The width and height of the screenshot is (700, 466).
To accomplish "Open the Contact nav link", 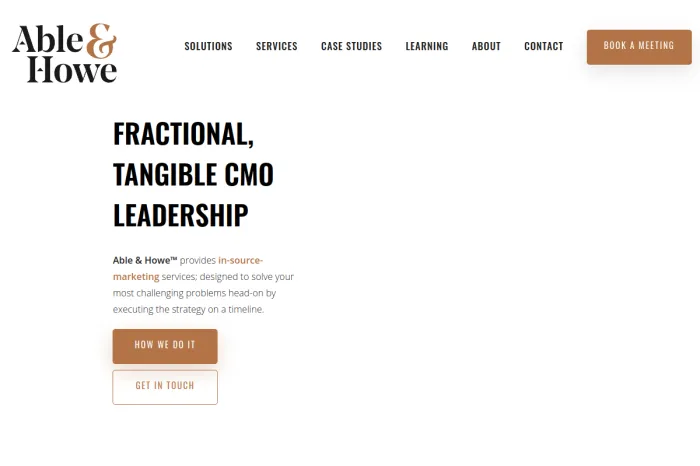I will point(544,46).
